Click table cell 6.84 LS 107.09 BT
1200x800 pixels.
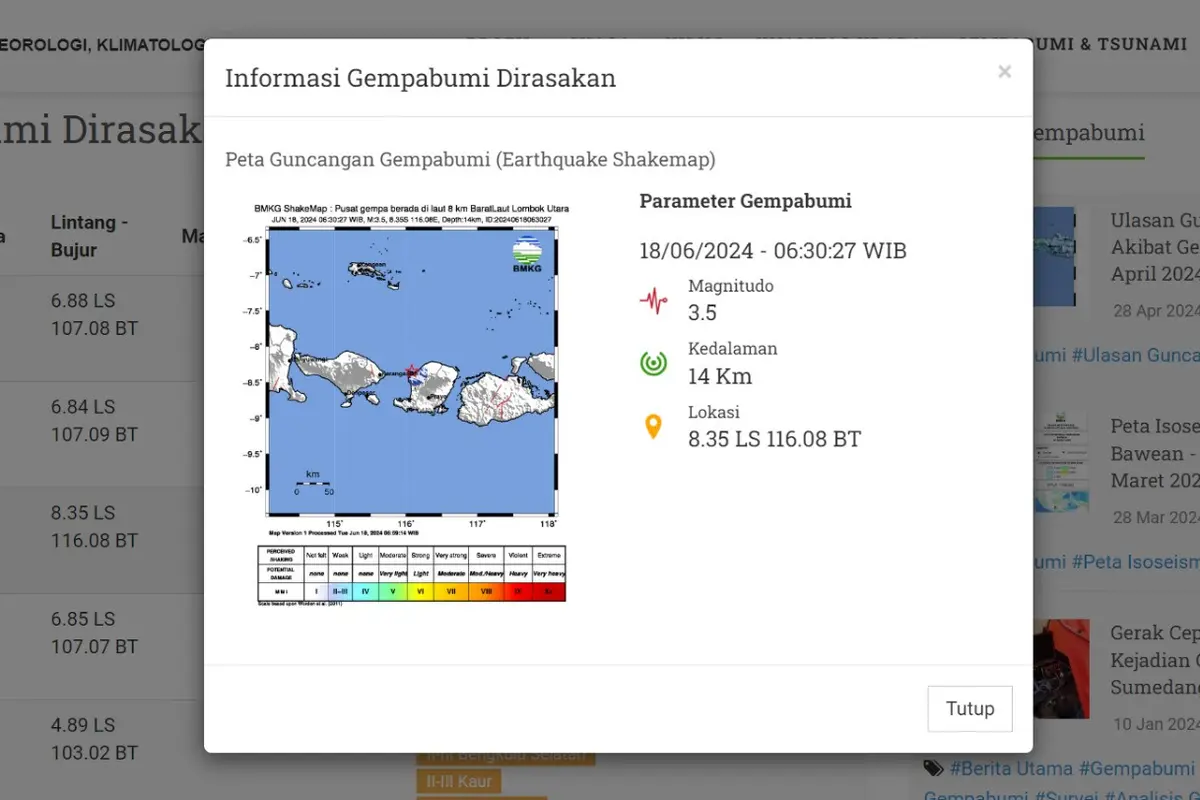[94, 420]
